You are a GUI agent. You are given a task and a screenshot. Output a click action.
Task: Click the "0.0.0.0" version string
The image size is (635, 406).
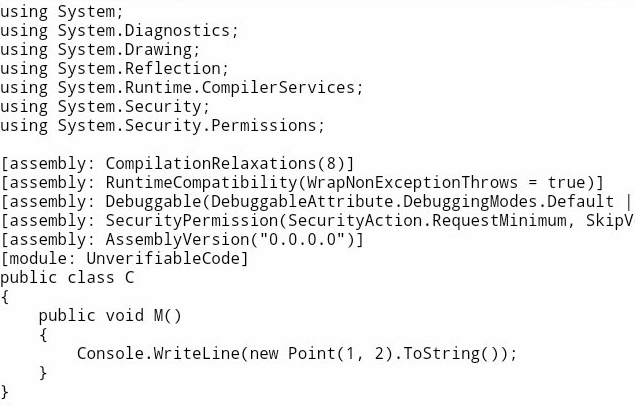point(302,240)
